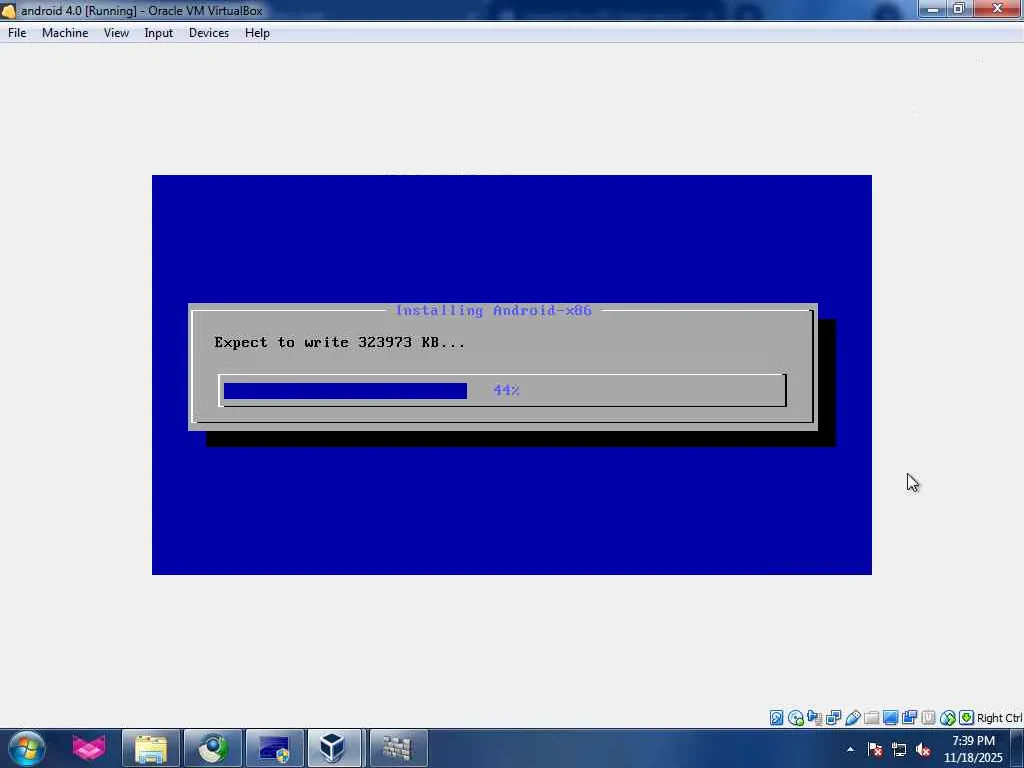Open the network tray icon

899,750
